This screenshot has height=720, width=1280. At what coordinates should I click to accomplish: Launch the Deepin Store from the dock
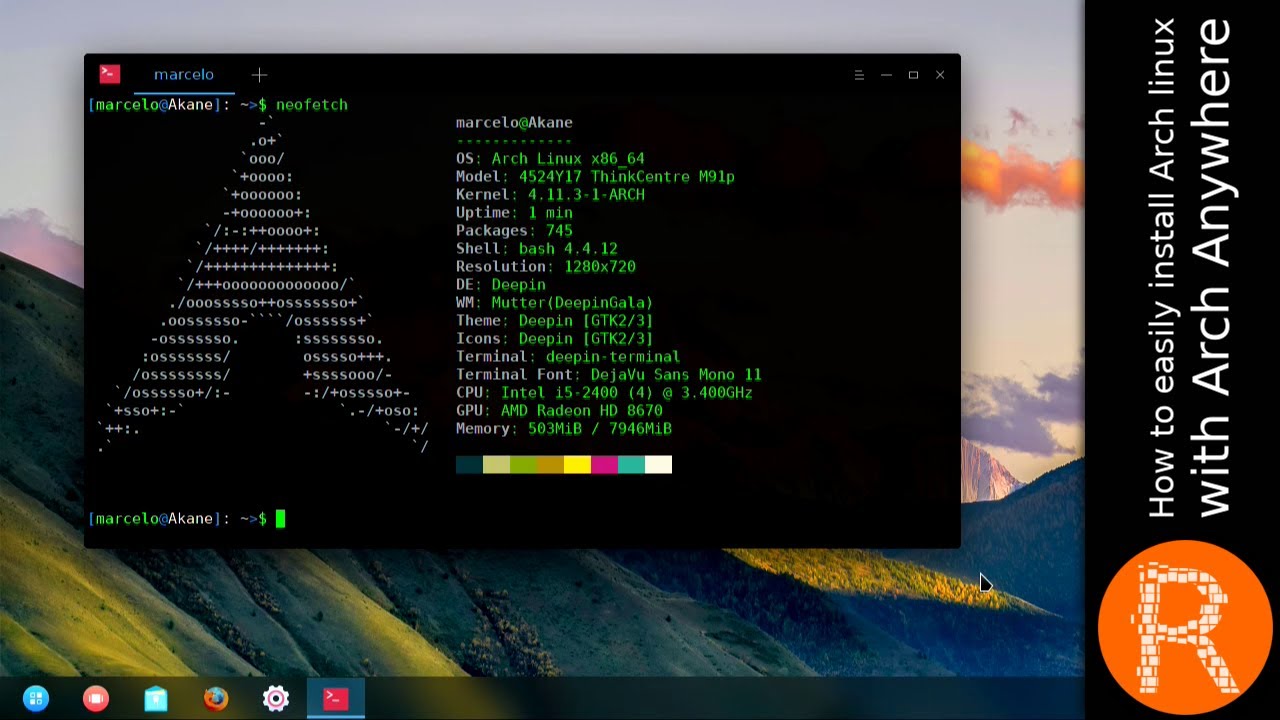coord(156,699)
